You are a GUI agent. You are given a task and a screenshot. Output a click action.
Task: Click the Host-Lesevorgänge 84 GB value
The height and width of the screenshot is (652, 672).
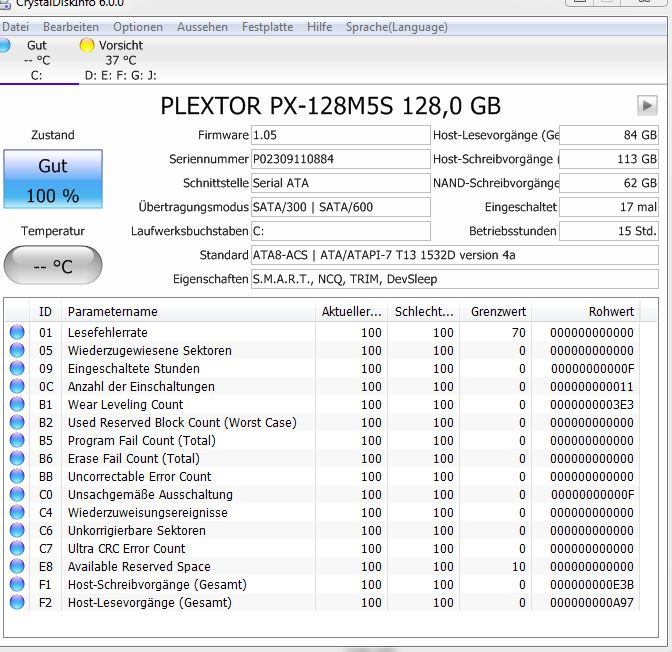point(609,135)
